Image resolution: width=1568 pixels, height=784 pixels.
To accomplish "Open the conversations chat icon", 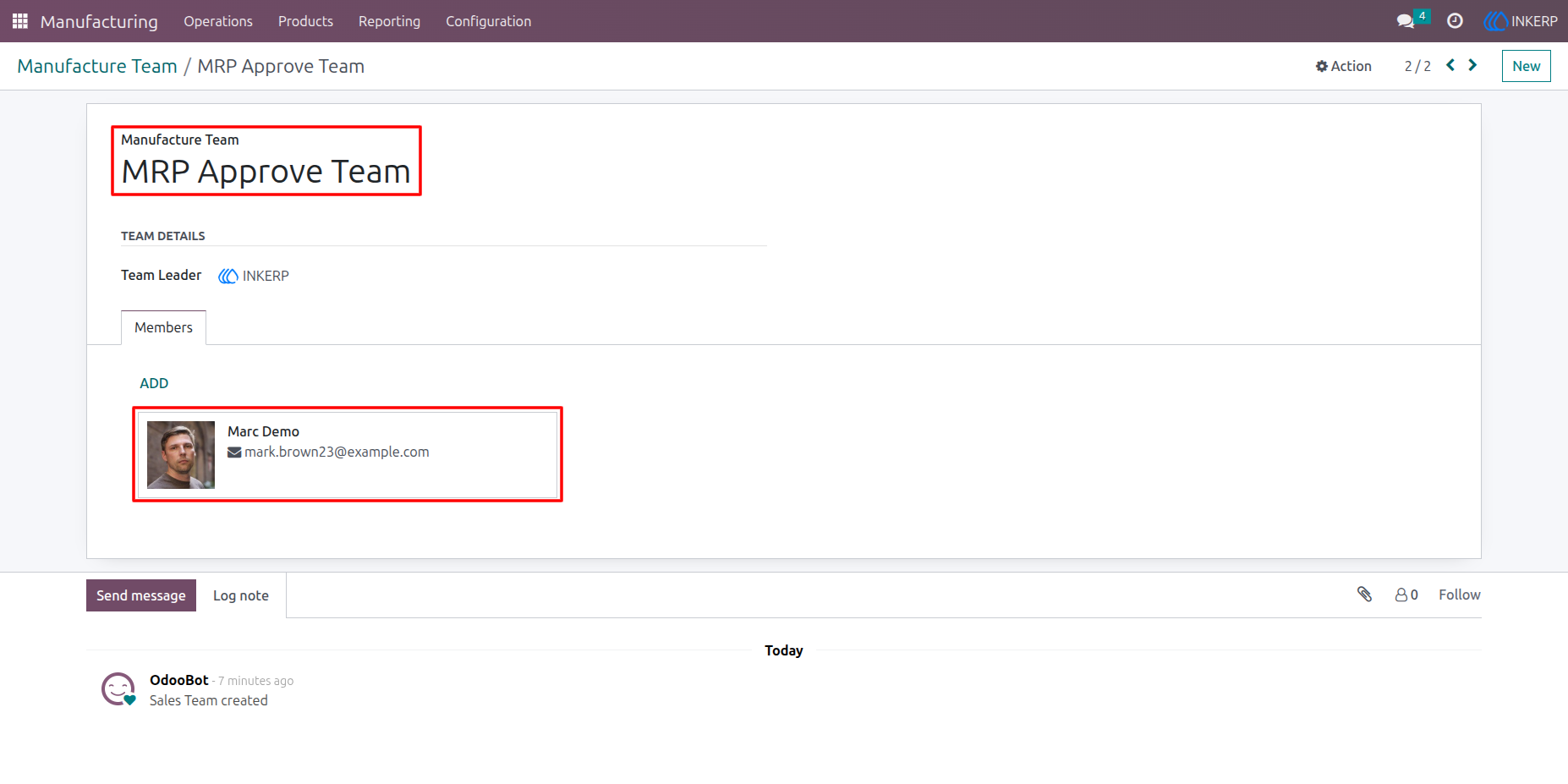I will point(1406,21).
